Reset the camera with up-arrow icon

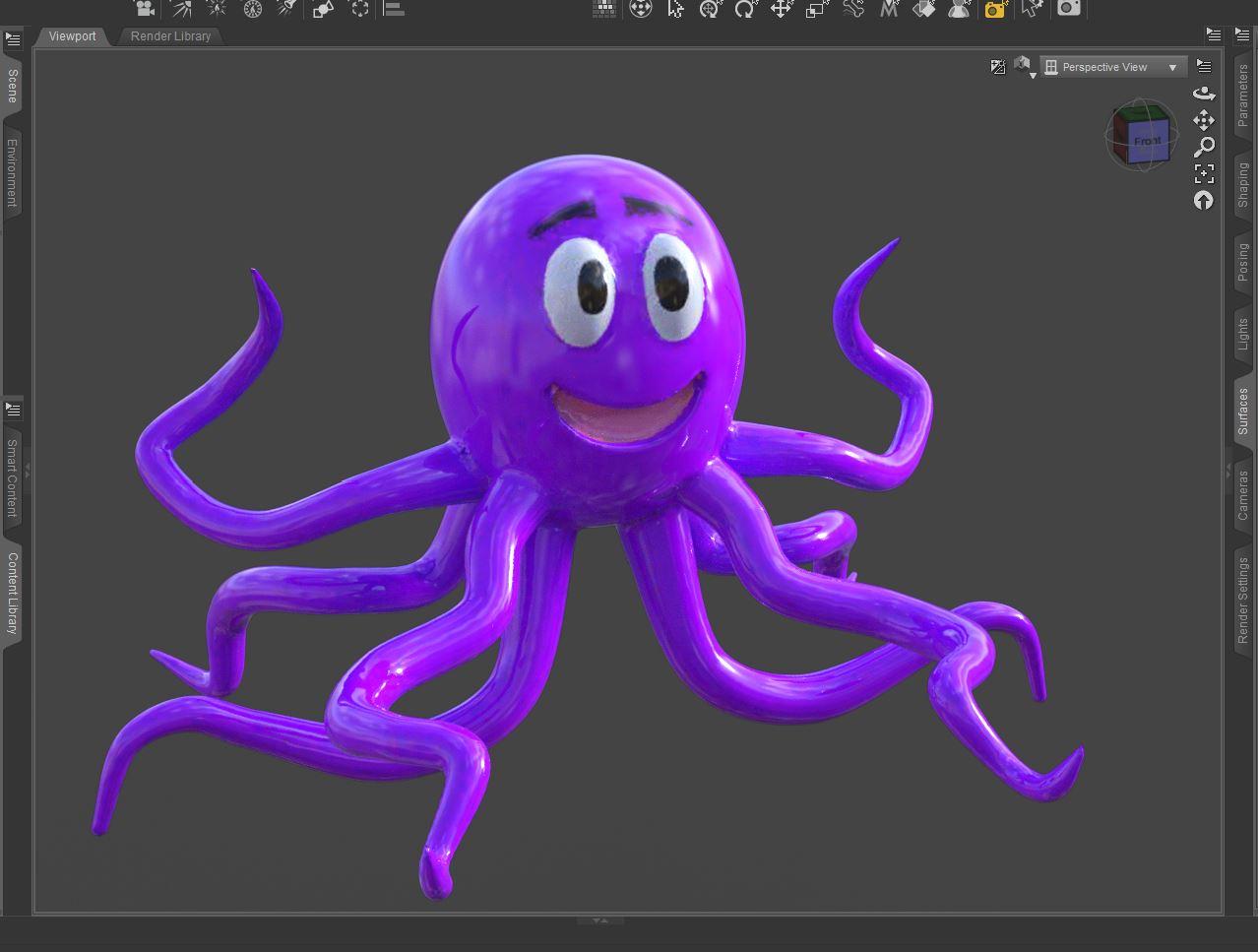click(x=1204, y=200)
